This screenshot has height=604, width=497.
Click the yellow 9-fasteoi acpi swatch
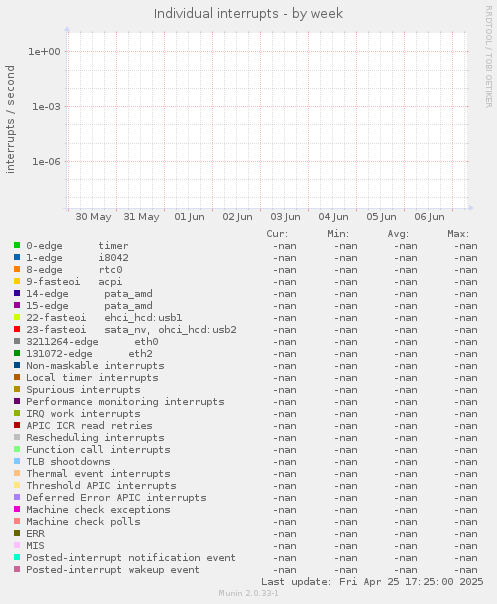[x=17, y=281]
